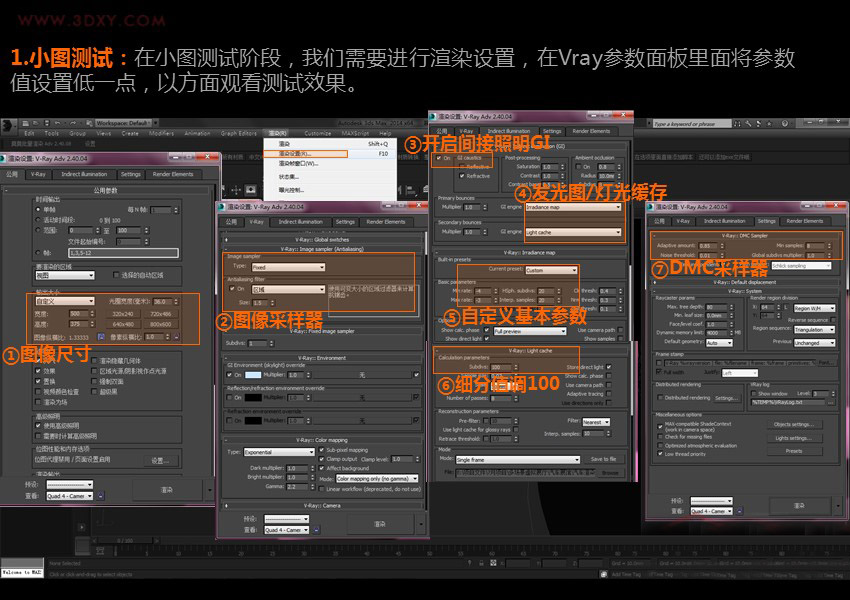Click the view lock icon in V-Ray window

point(317,530)
